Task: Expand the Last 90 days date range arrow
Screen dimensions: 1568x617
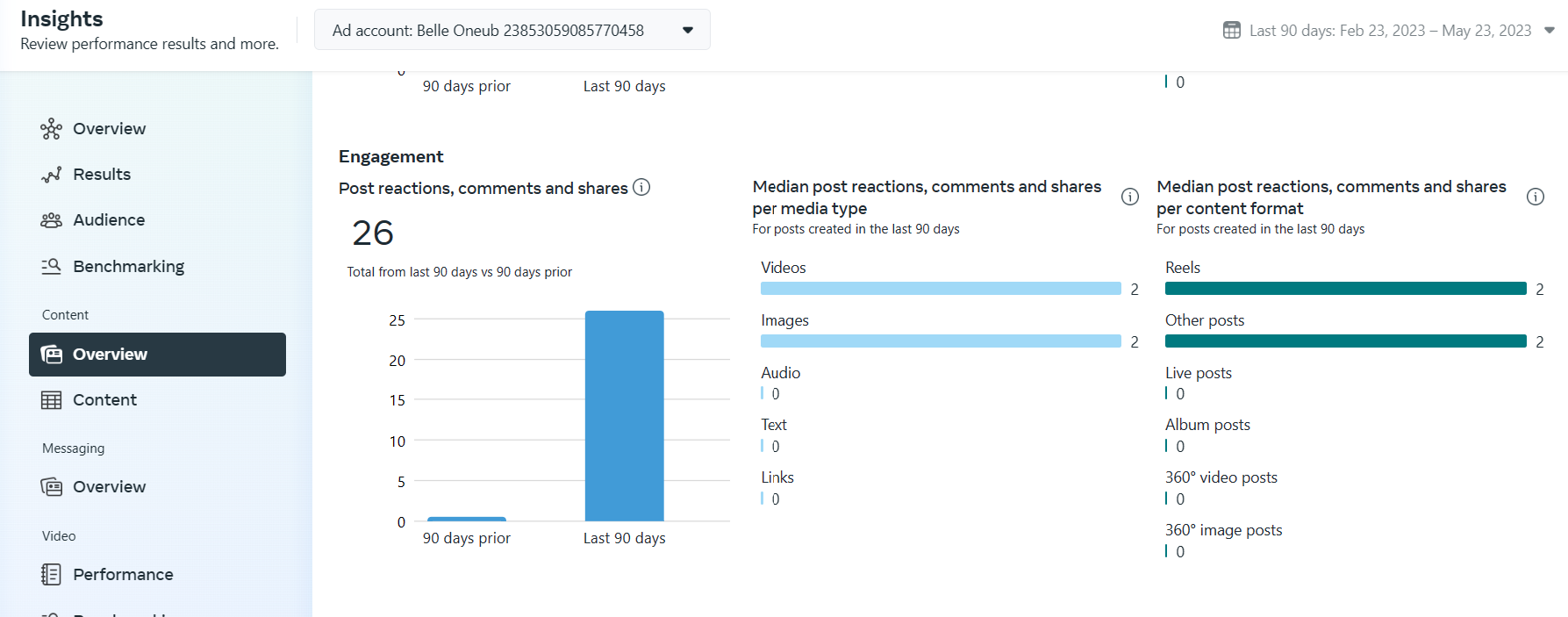Action: coord(1550,30)
